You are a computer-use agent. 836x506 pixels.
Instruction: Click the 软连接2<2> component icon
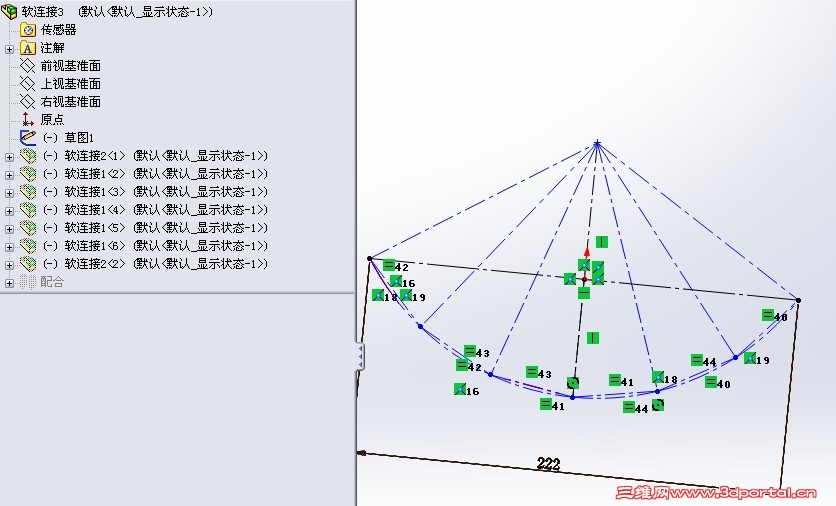(x=28, y=263)
